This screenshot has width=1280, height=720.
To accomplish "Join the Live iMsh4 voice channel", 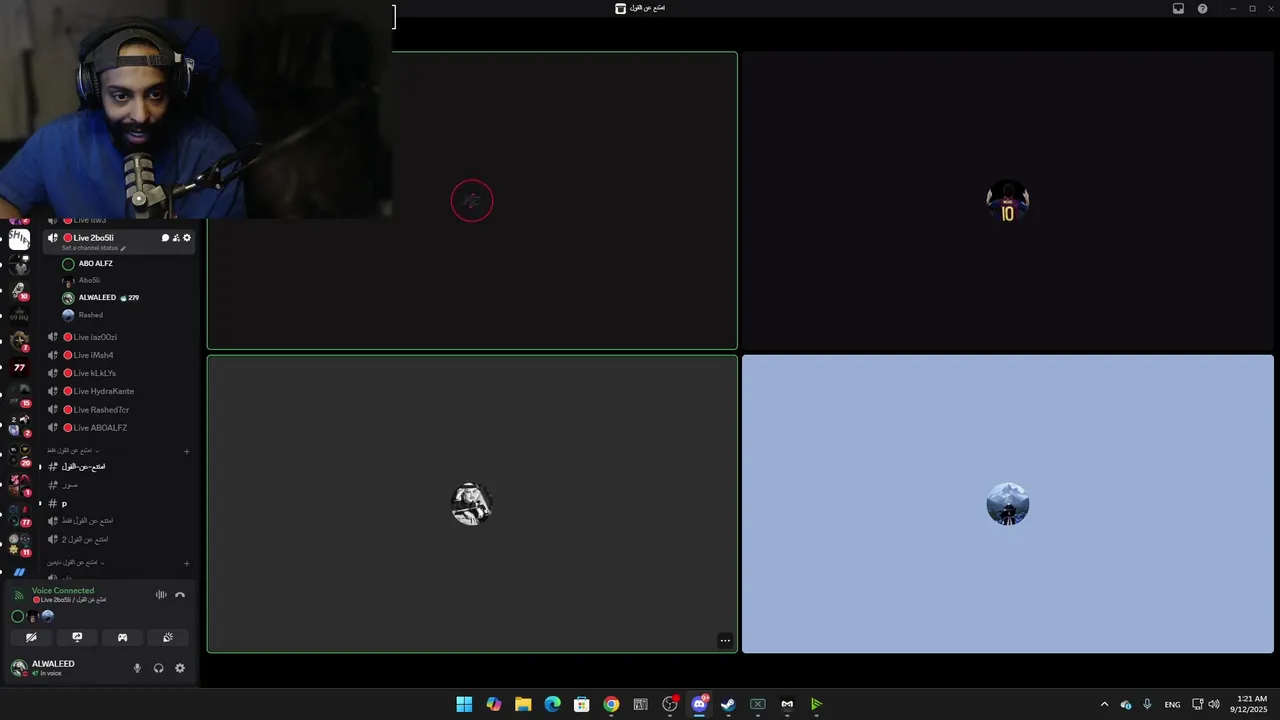I will (x=118, y=355).
